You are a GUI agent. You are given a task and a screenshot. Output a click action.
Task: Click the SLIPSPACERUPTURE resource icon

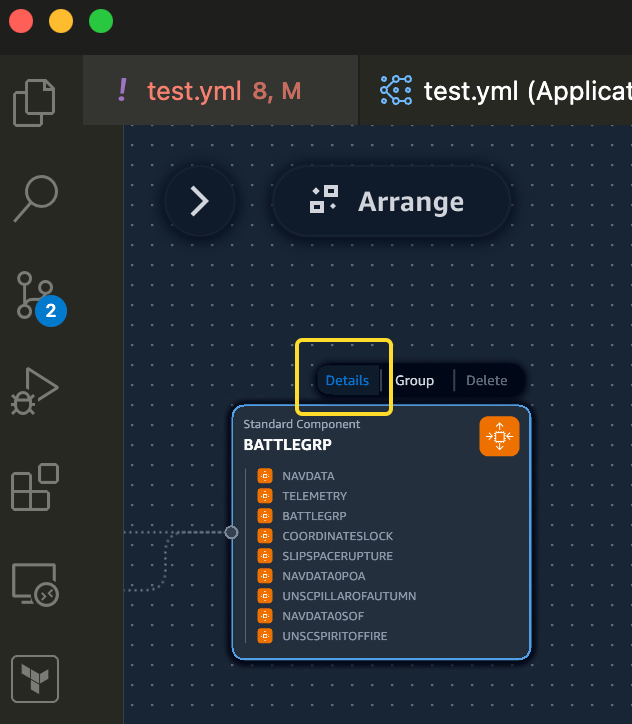pyautogui.click(x=265, y=556)
